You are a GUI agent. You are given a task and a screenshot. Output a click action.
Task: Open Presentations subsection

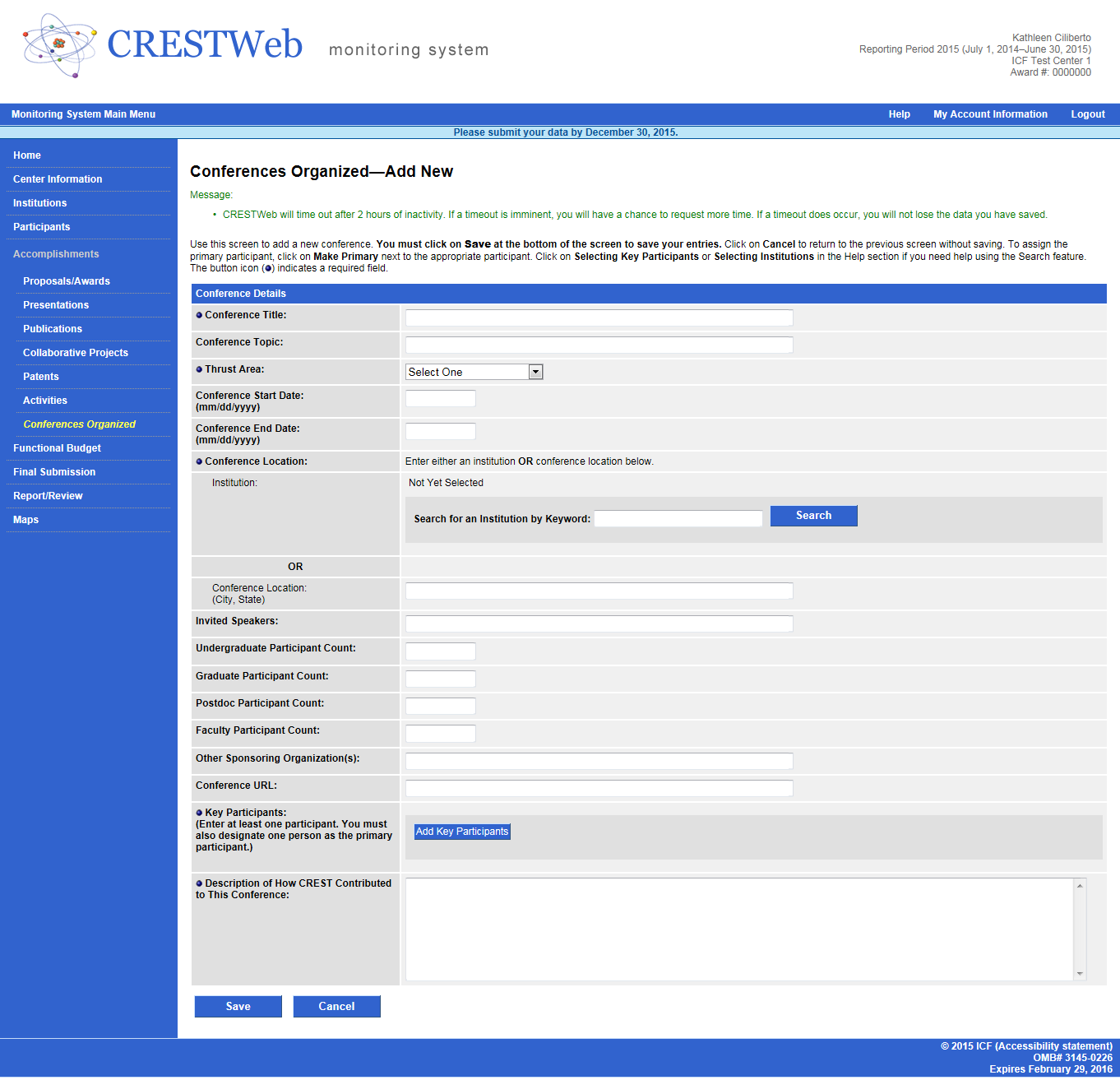tap(56, 305)
